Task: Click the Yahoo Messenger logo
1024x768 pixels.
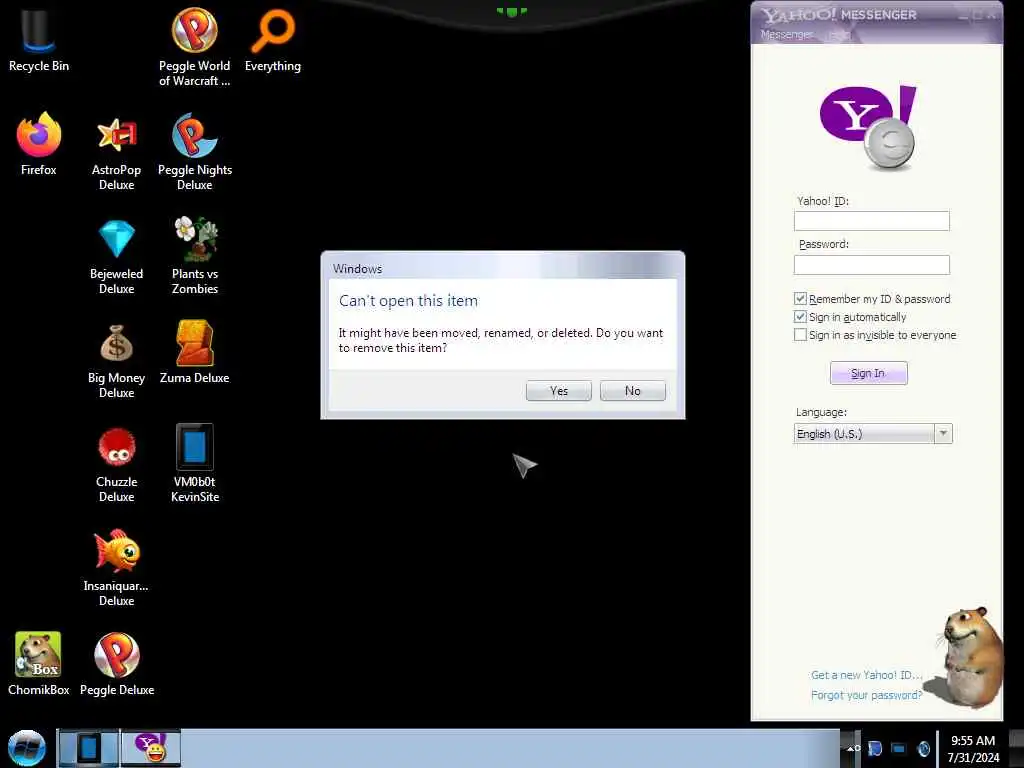Action: point(869,127)
